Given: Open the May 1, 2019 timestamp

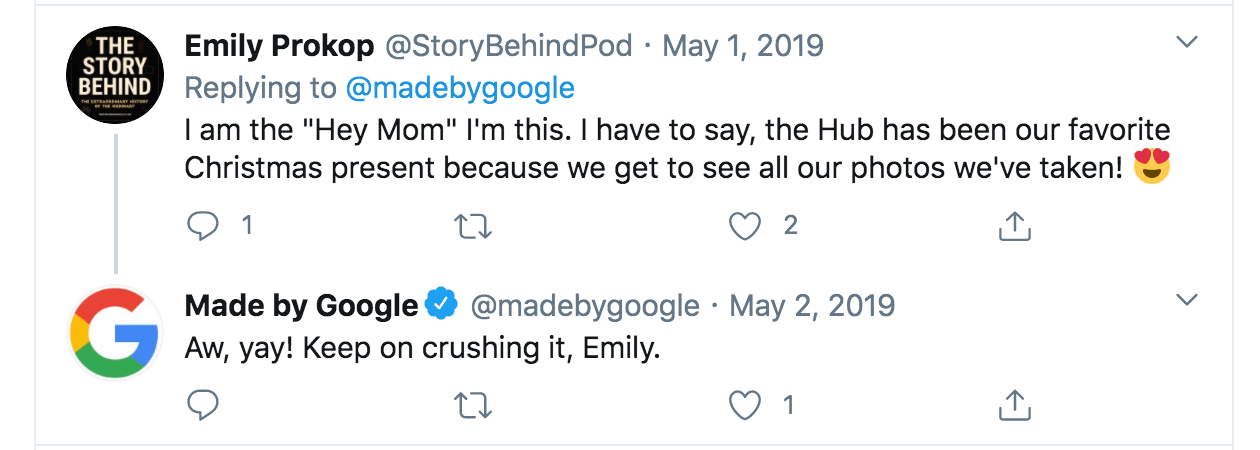Looking at the screenshot, I should pyautogui.click(x=743, y=45).
